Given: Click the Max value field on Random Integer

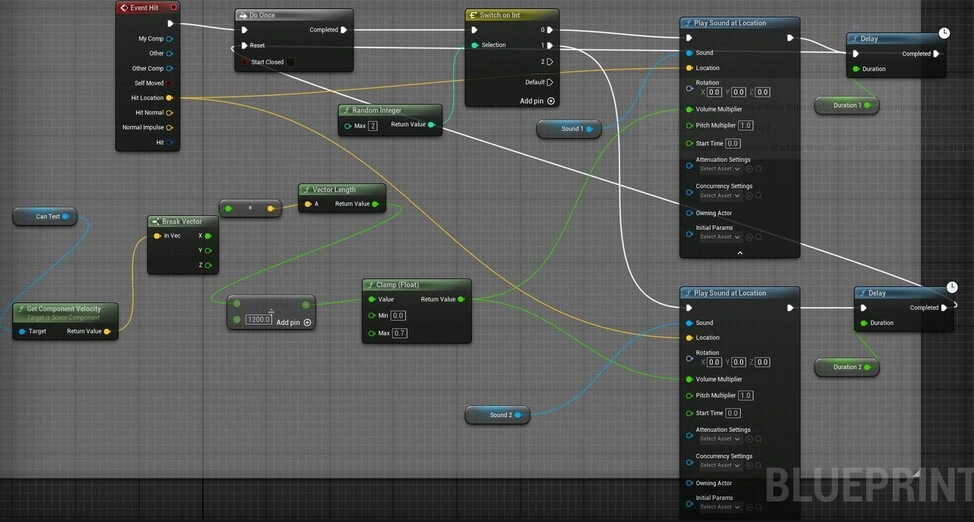Looking at the screenshot, I should (373, 126).
